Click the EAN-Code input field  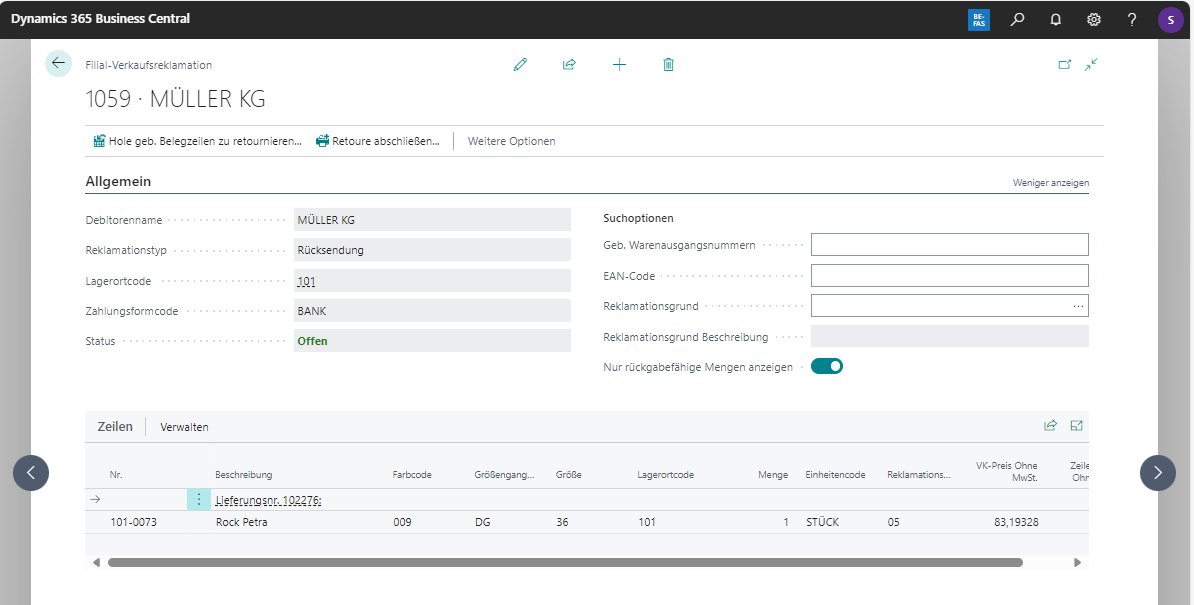pyautogui.click(x=948, y=276)
